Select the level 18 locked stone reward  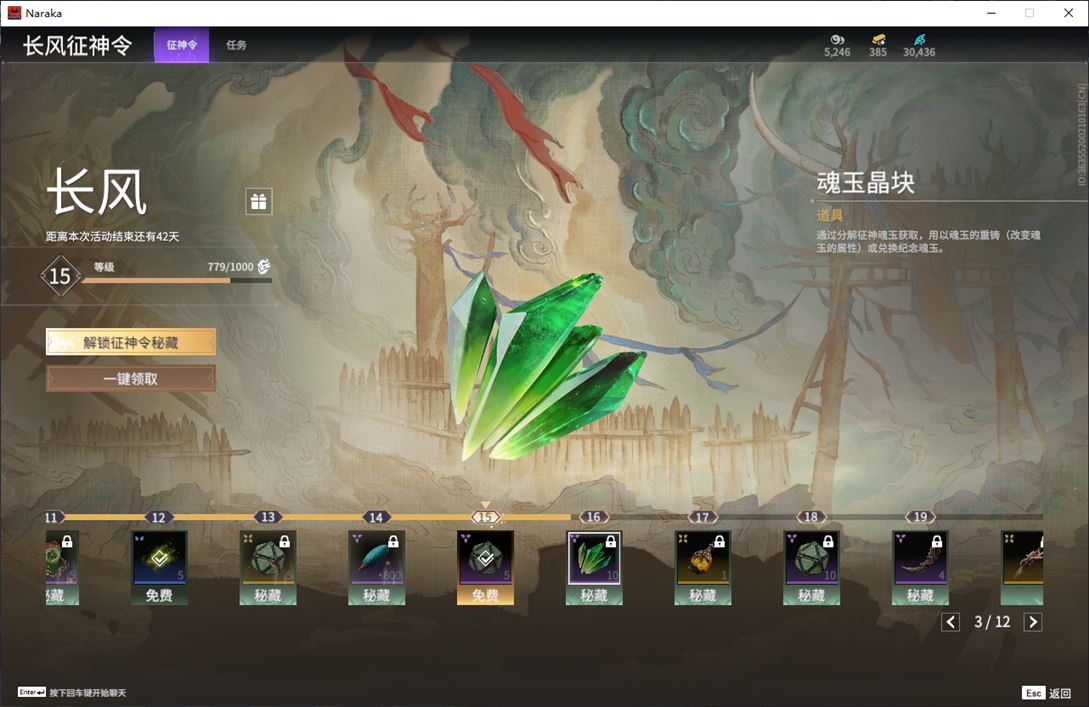(811, 567)
